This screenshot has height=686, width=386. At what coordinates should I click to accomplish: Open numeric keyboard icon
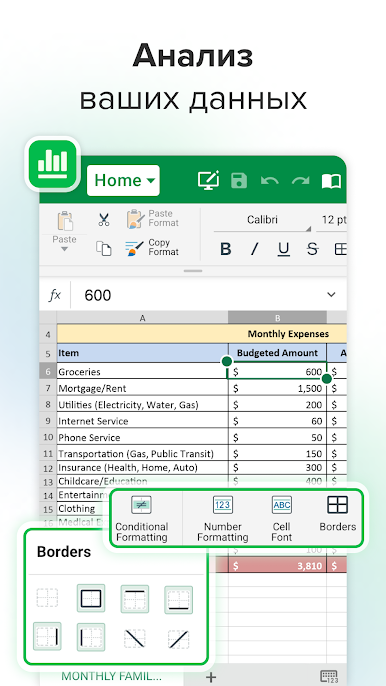(329, 676)
